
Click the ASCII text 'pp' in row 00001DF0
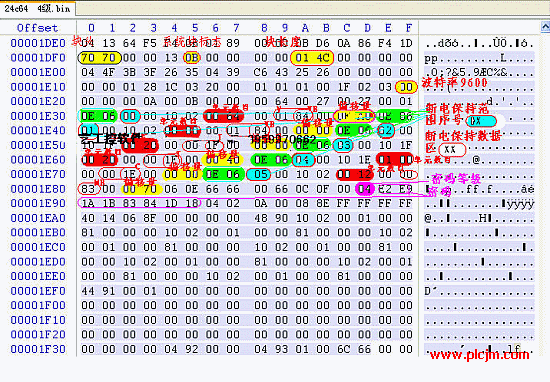click(430, 58)
